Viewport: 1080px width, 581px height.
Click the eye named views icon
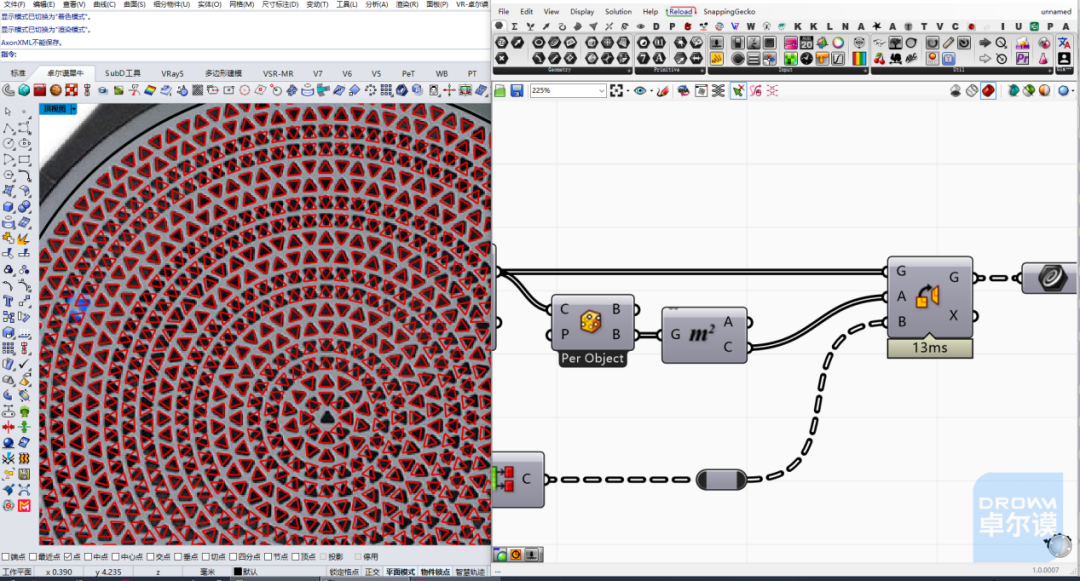pos(640,90)
